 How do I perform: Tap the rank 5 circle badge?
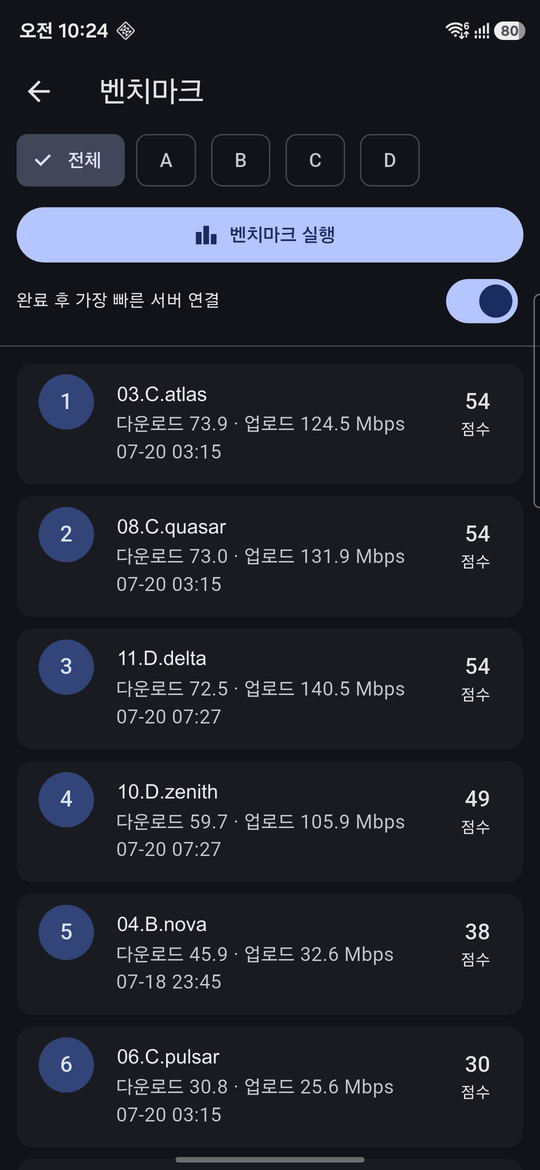coord(66,932)
